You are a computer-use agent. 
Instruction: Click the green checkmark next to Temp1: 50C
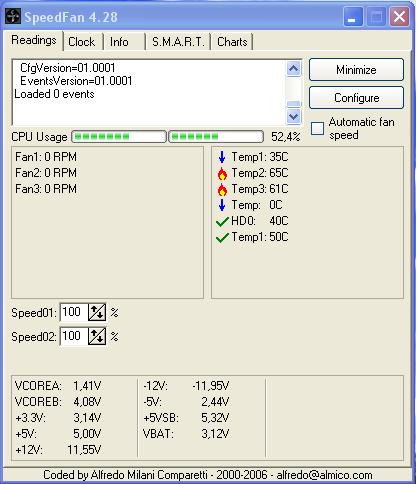click(x=222, y=237)
